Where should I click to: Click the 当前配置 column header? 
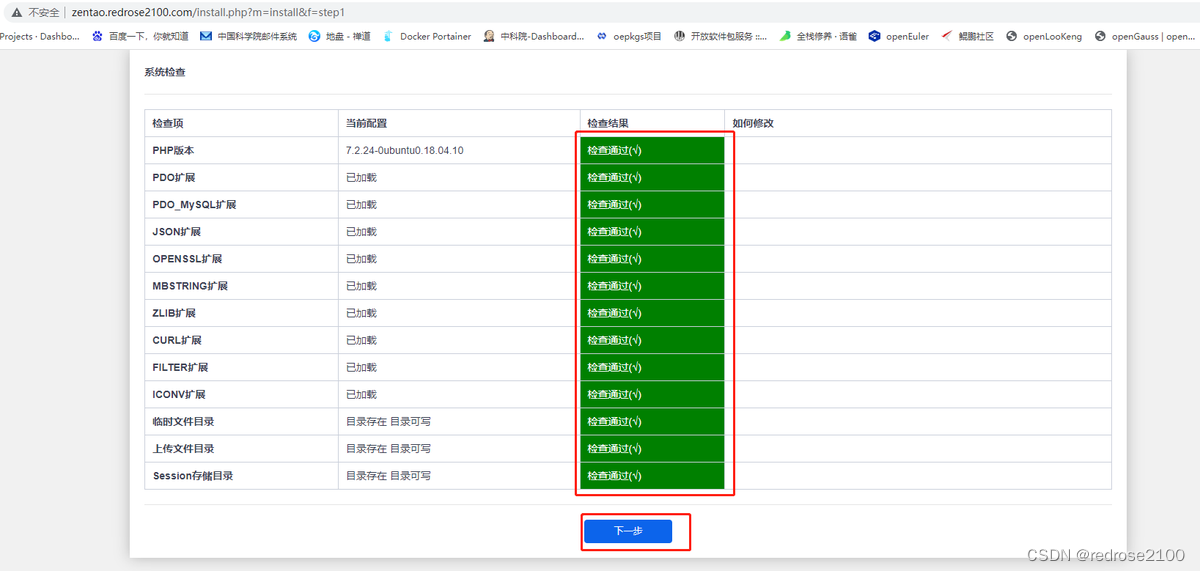pyautogui.click(x=366, y=123)
